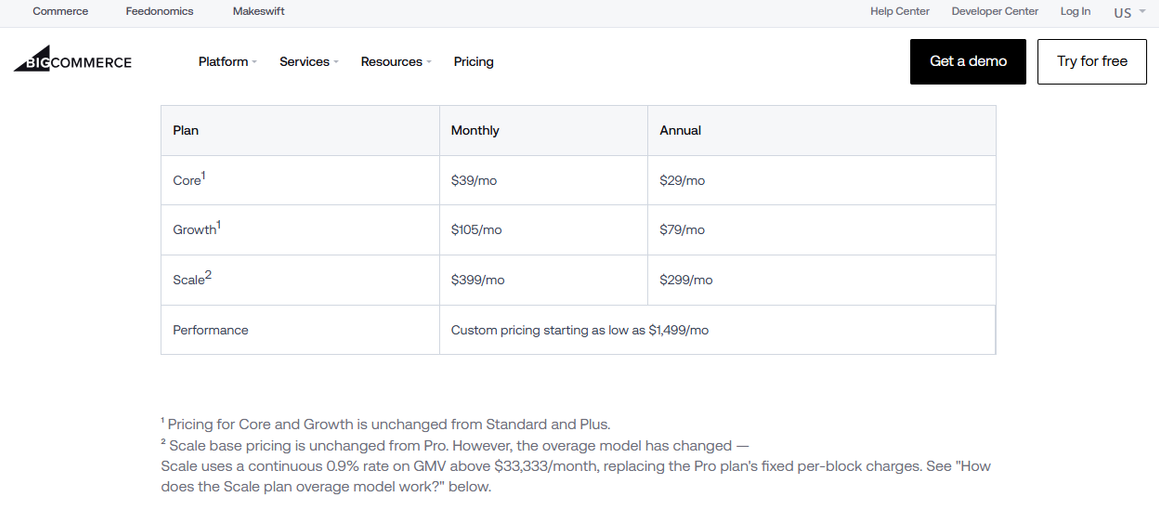The width and height of the screenshot is (1159, 510).
Task: Click the Scale plan row label
Action: pos(192,279)
